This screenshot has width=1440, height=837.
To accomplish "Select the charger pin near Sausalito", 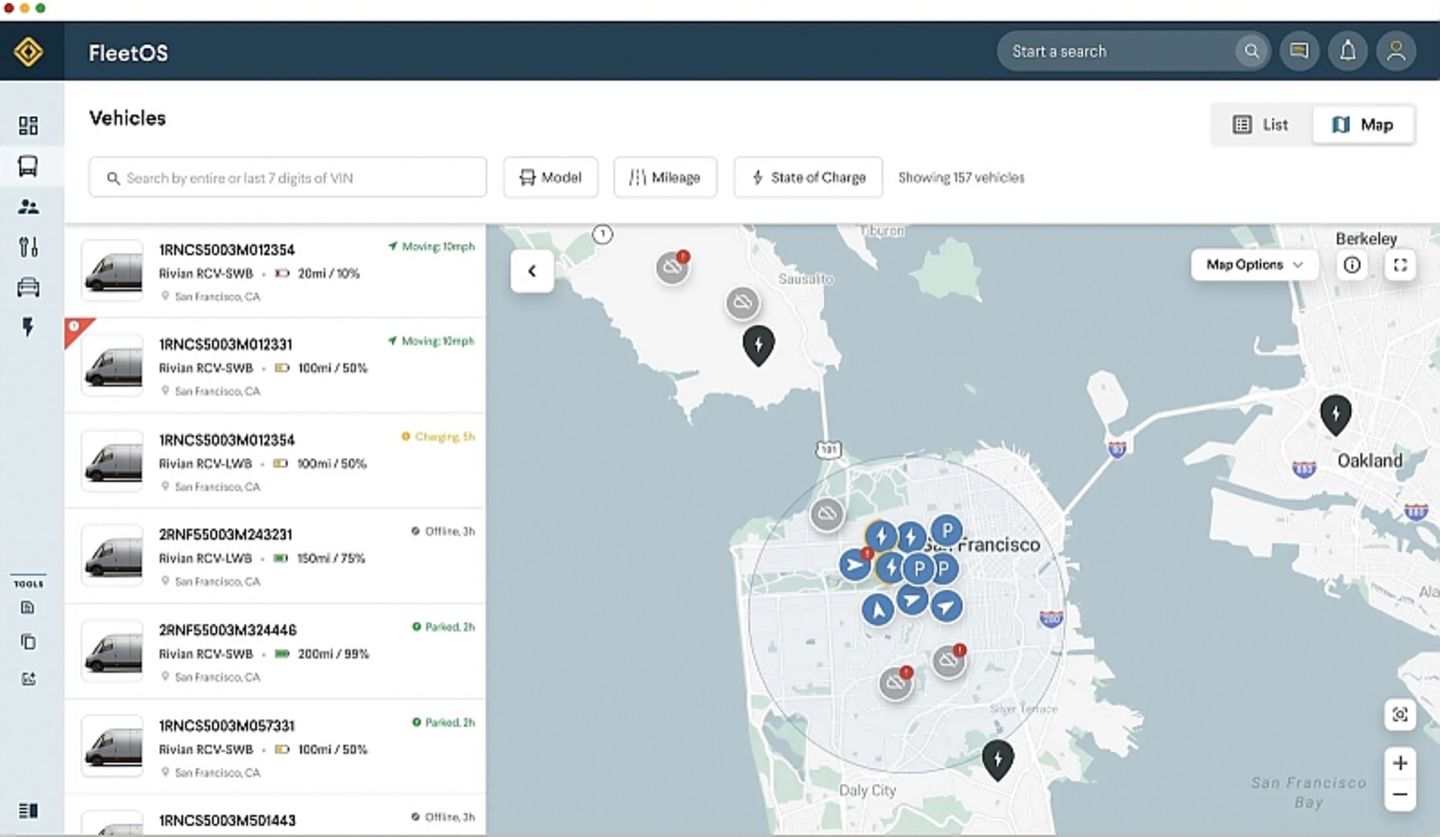I will [x=758, y=346].
